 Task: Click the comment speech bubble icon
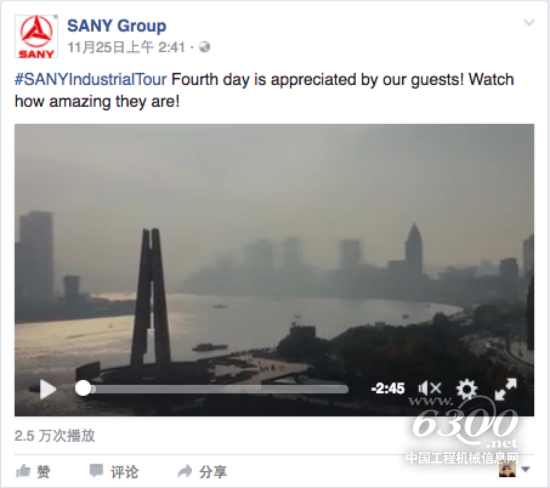(96, 471)
